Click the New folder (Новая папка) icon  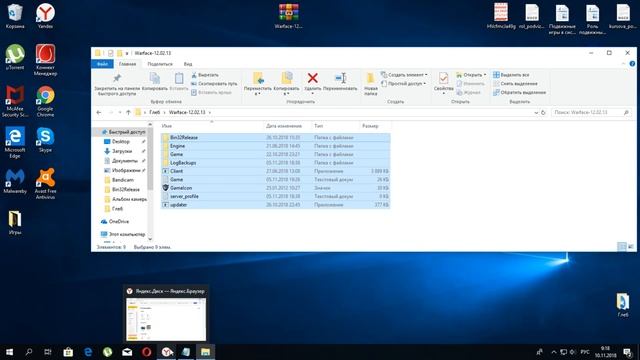click(371, 78)
